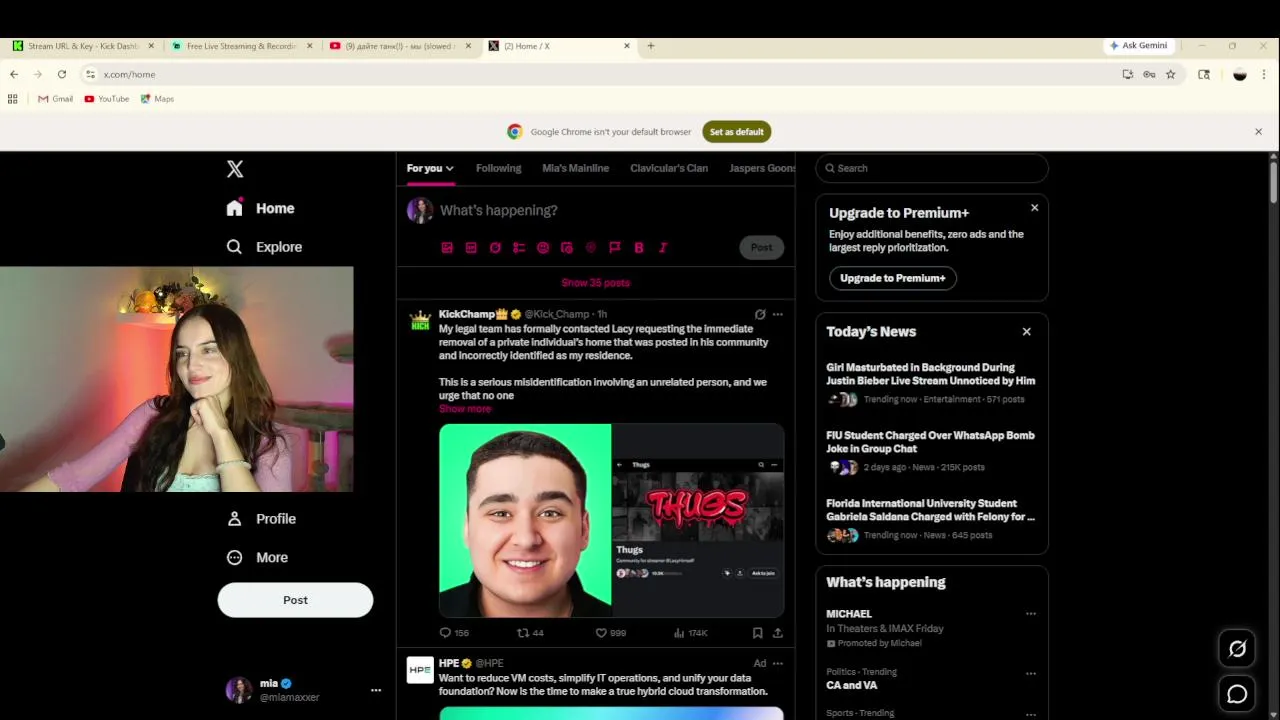Click the page scrollbar thumb
1280x720 pixels.
[x=1273, y=182]
